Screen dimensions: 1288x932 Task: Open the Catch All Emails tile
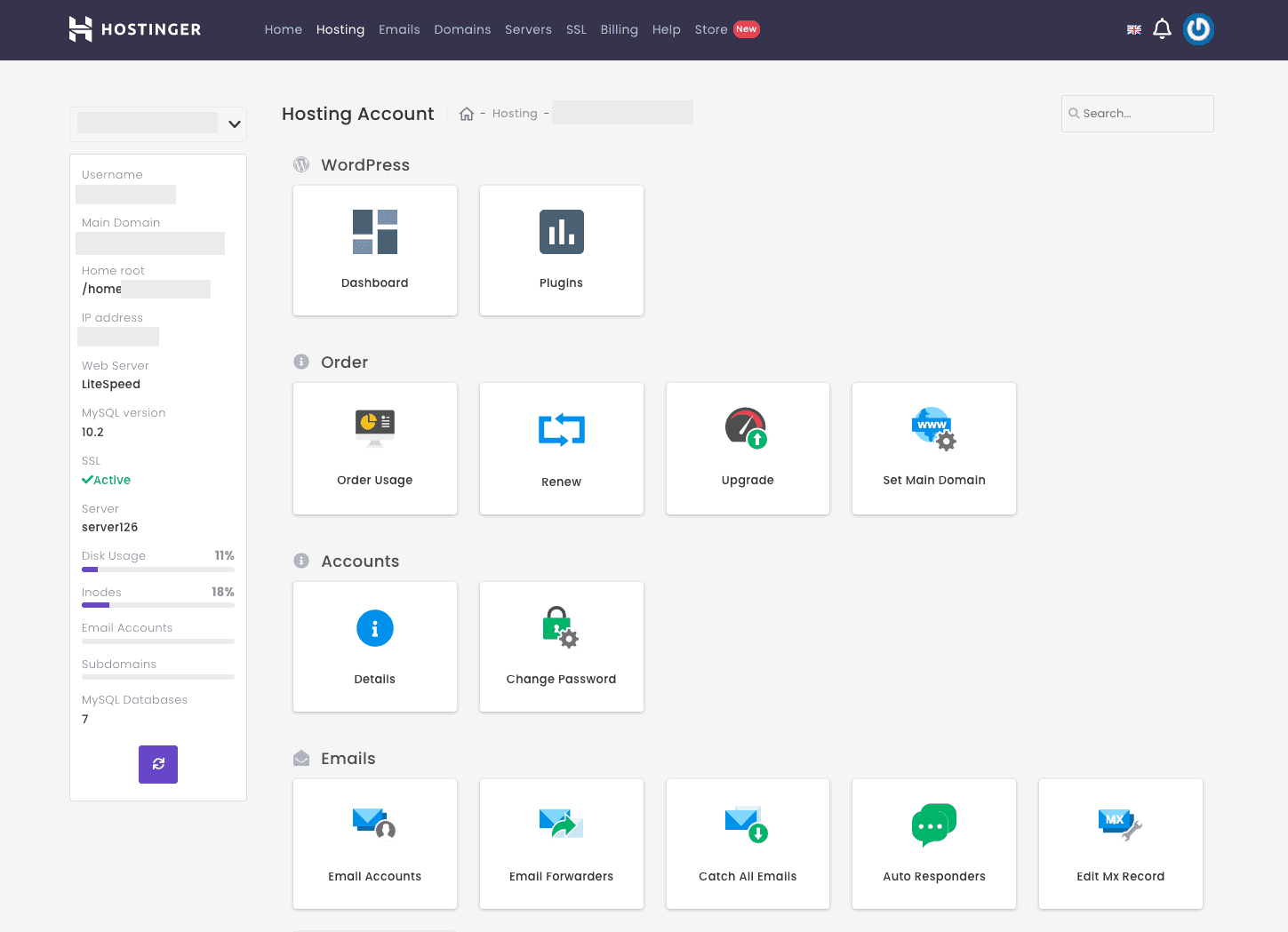(x=748, y=844)
